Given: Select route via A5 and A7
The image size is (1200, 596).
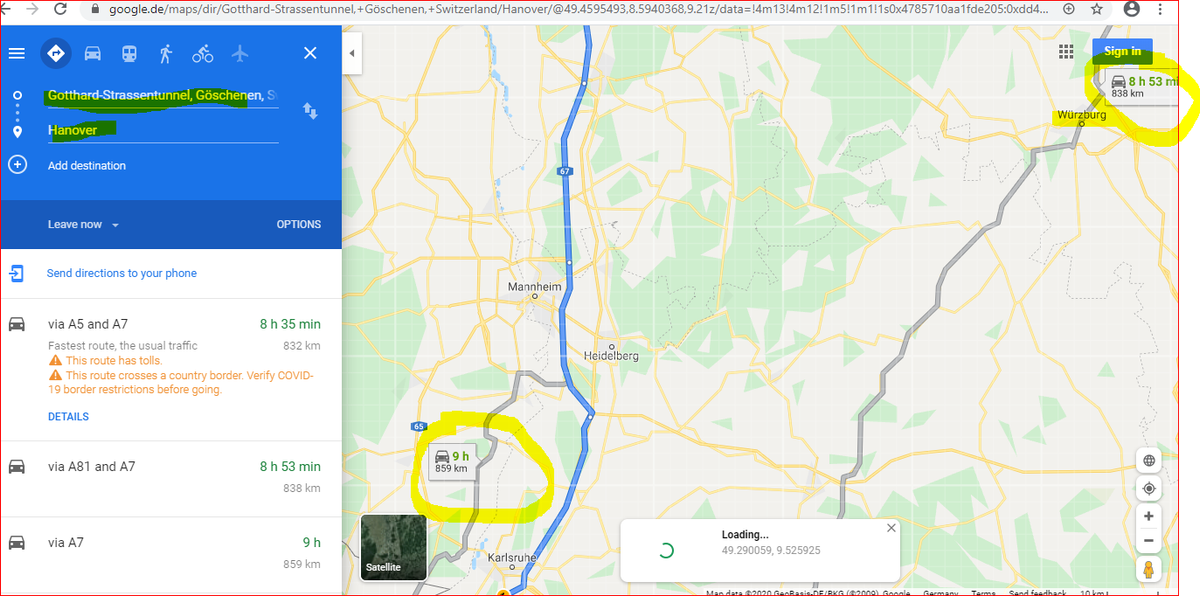Looking at the screenshot, I should (171, 369).
